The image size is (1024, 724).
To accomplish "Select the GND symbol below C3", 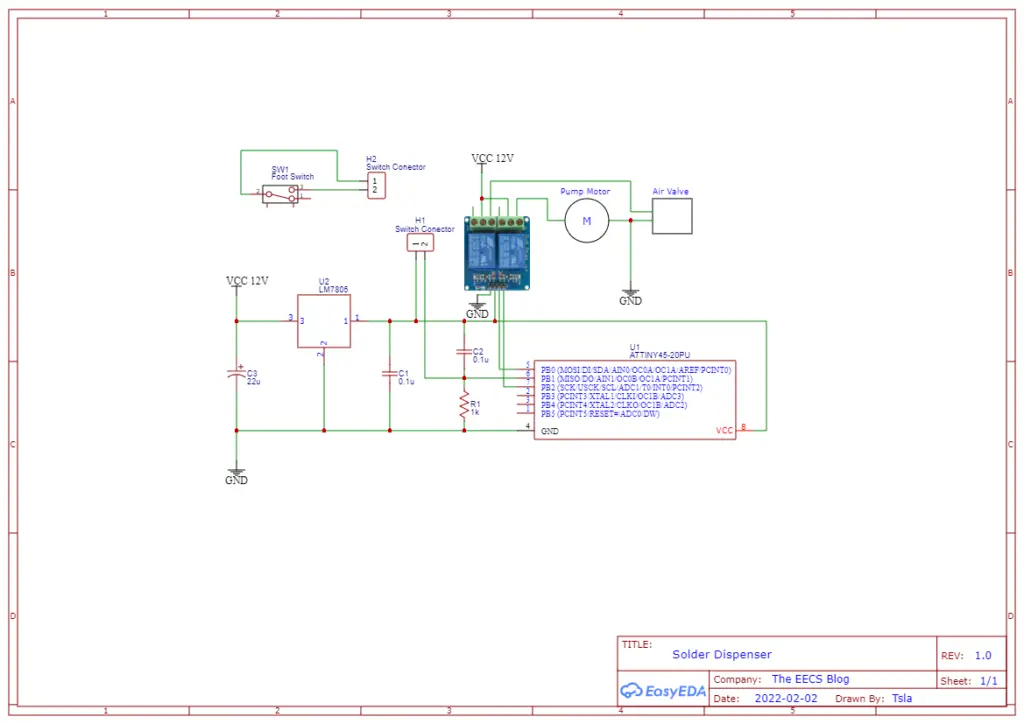I will coord(236,474).
